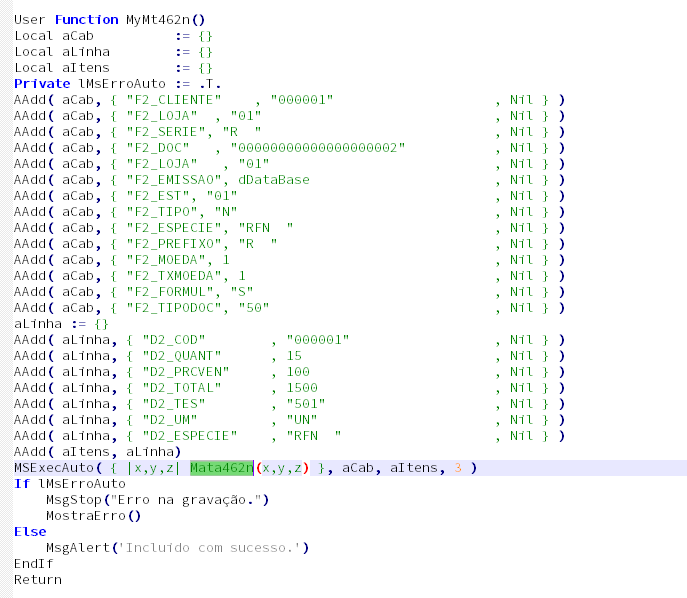Click the MsgAlert('Incluido com sucesso.') call
This screenshot has width=687, height=598.
[177, 548]
